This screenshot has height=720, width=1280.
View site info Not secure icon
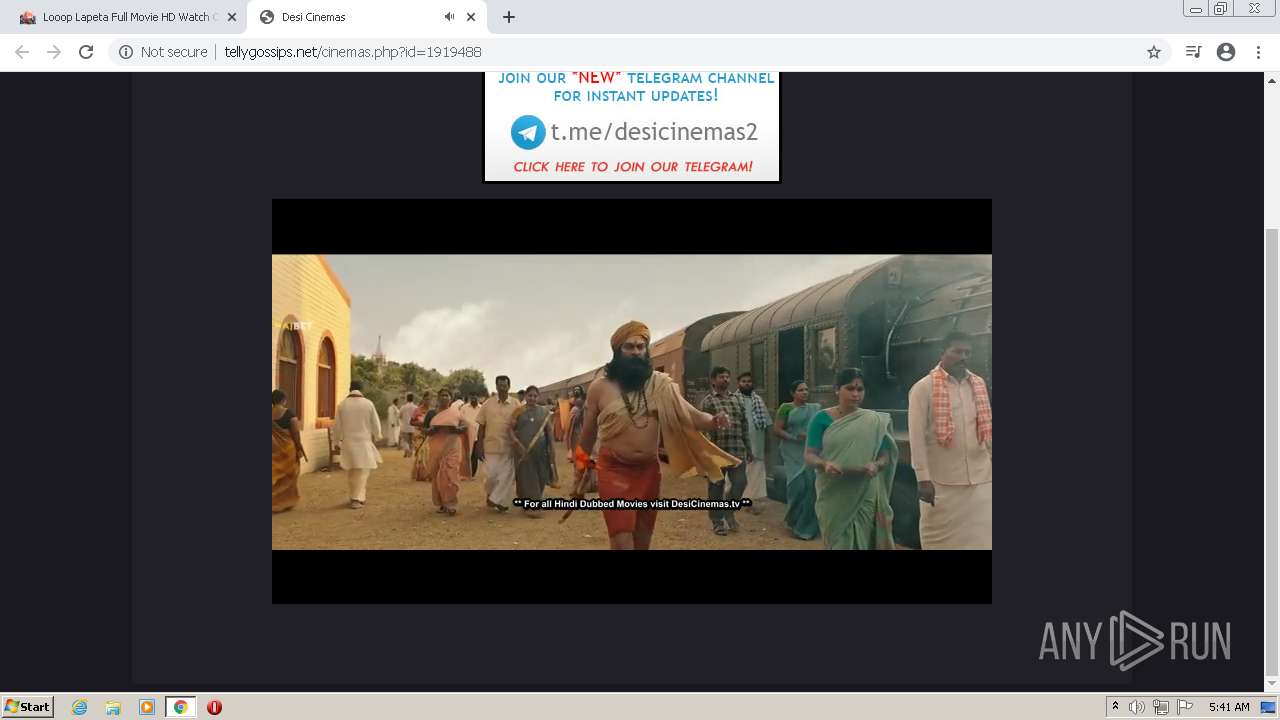point(126,52)
